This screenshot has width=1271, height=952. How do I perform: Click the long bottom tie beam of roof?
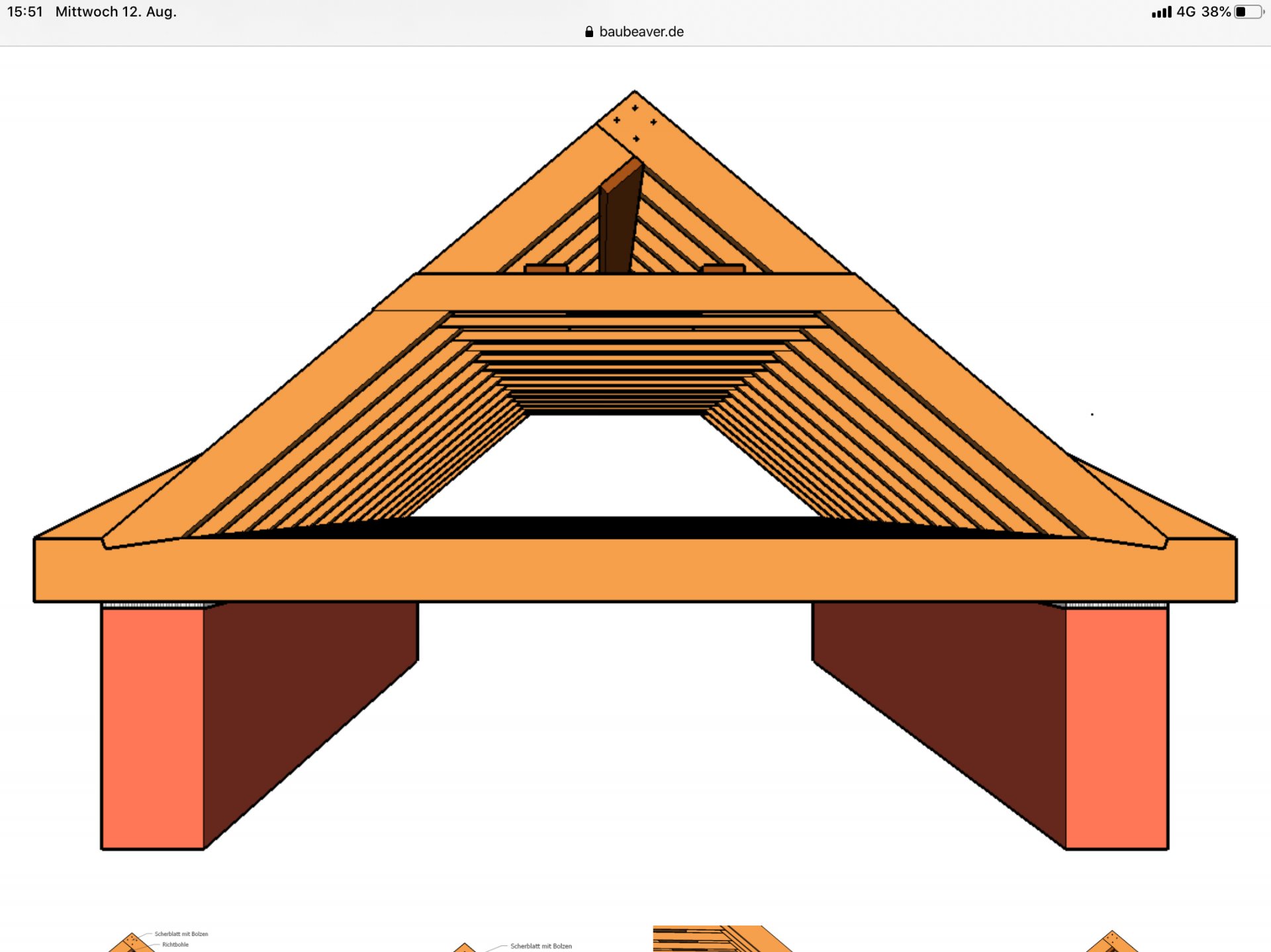tap(634, 569)
